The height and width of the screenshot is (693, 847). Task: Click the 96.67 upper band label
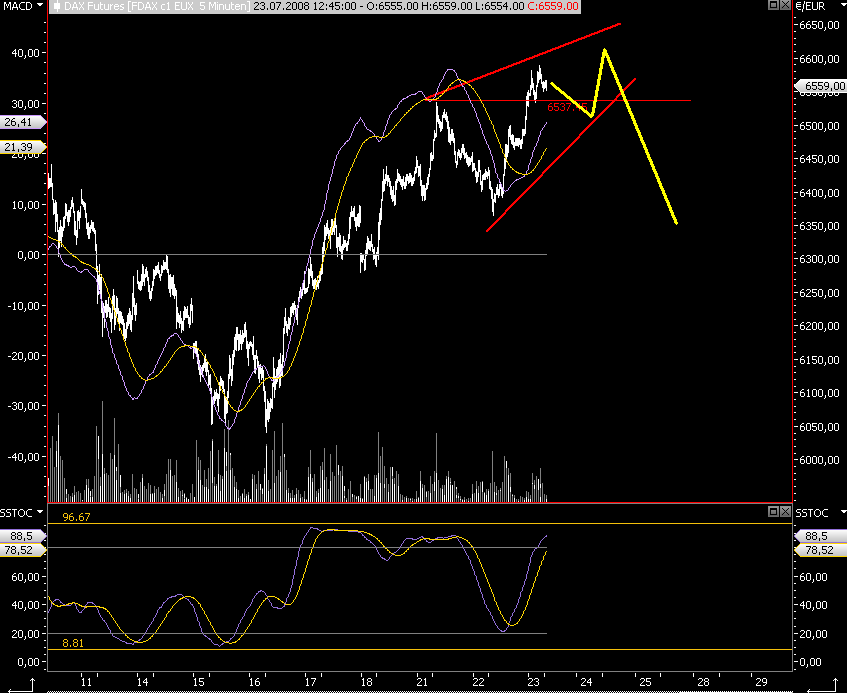coord(76,517)
